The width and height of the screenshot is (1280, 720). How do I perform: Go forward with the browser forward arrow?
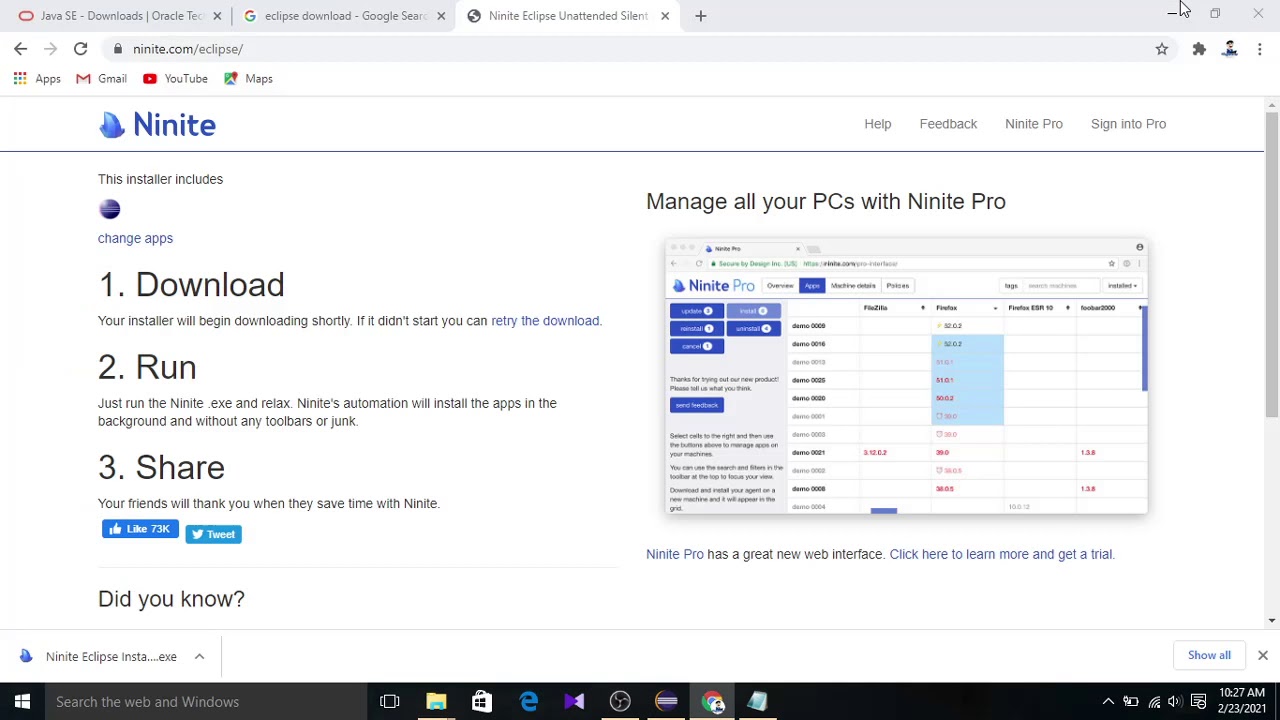pos(50,49)
